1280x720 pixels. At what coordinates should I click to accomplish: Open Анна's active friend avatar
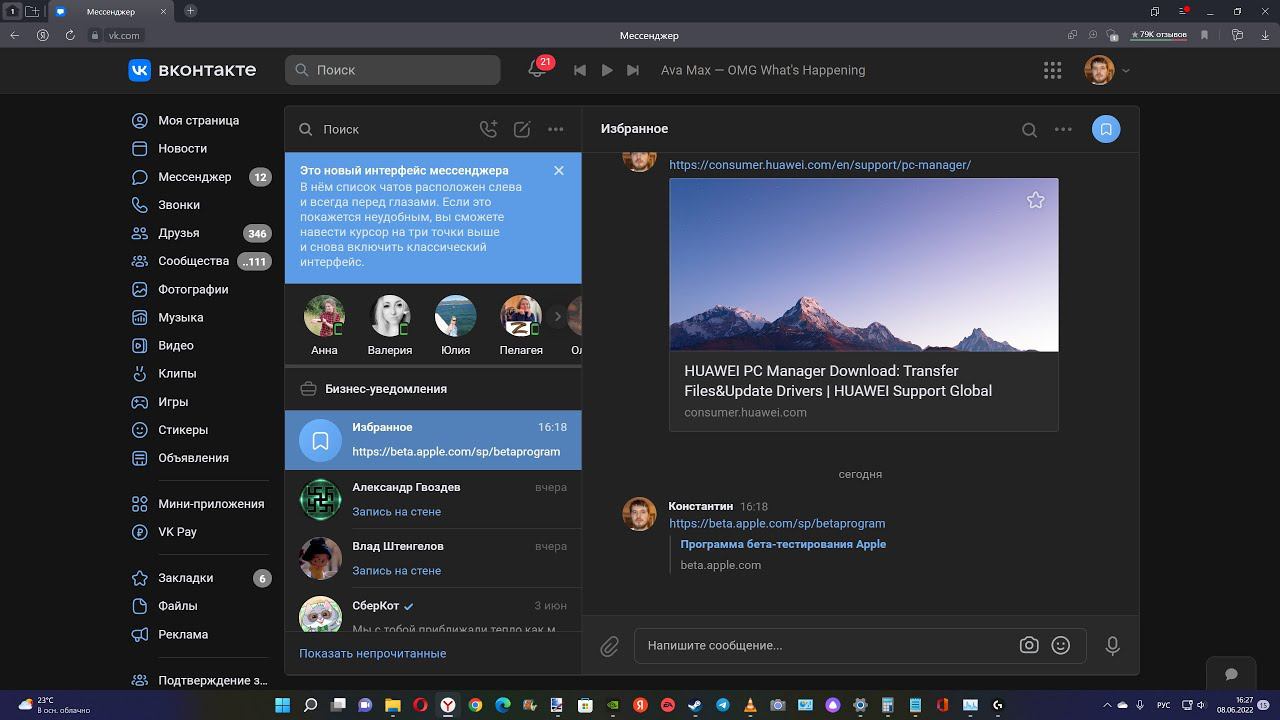pos(324,316)
